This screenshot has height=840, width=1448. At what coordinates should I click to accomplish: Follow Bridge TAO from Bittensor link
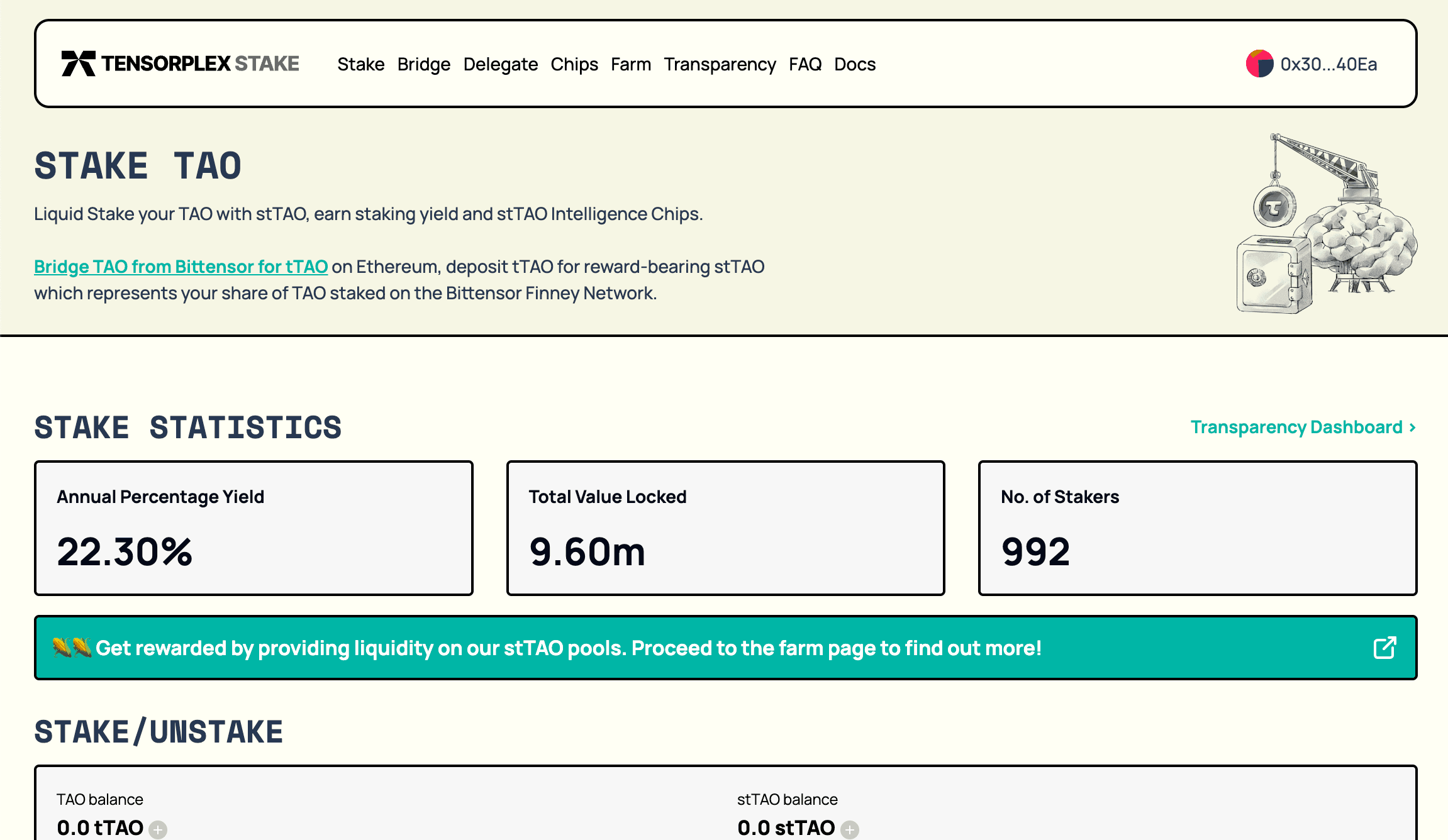coord(181,267)
